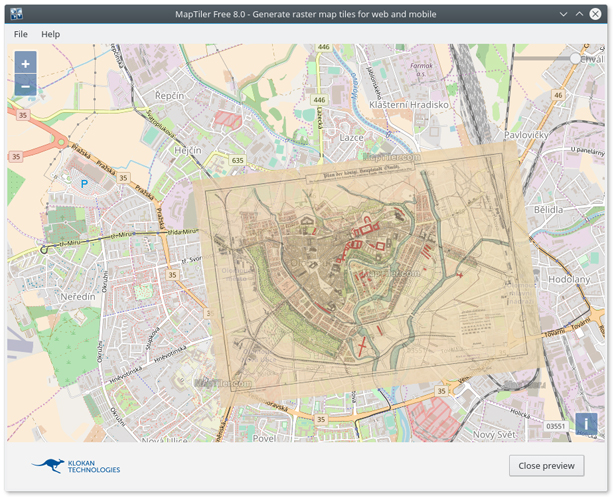Click the Lazce label on map
The width and height of the screenshot is (616, 500).
click(351, 138)
